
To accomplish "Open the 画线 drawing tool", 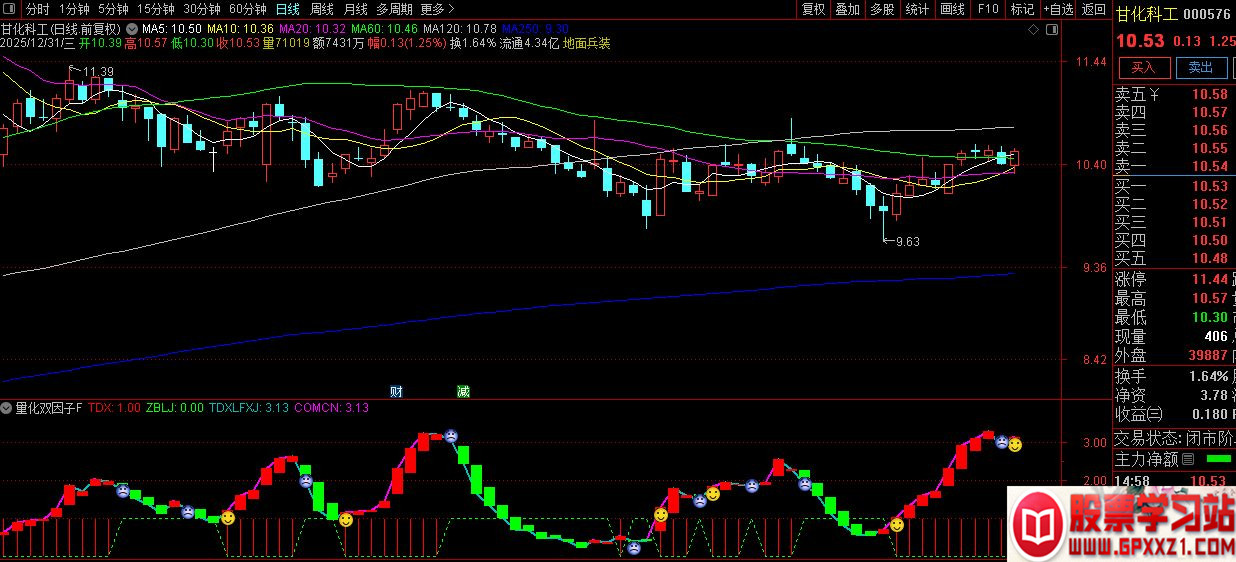I will click(952, 9).
